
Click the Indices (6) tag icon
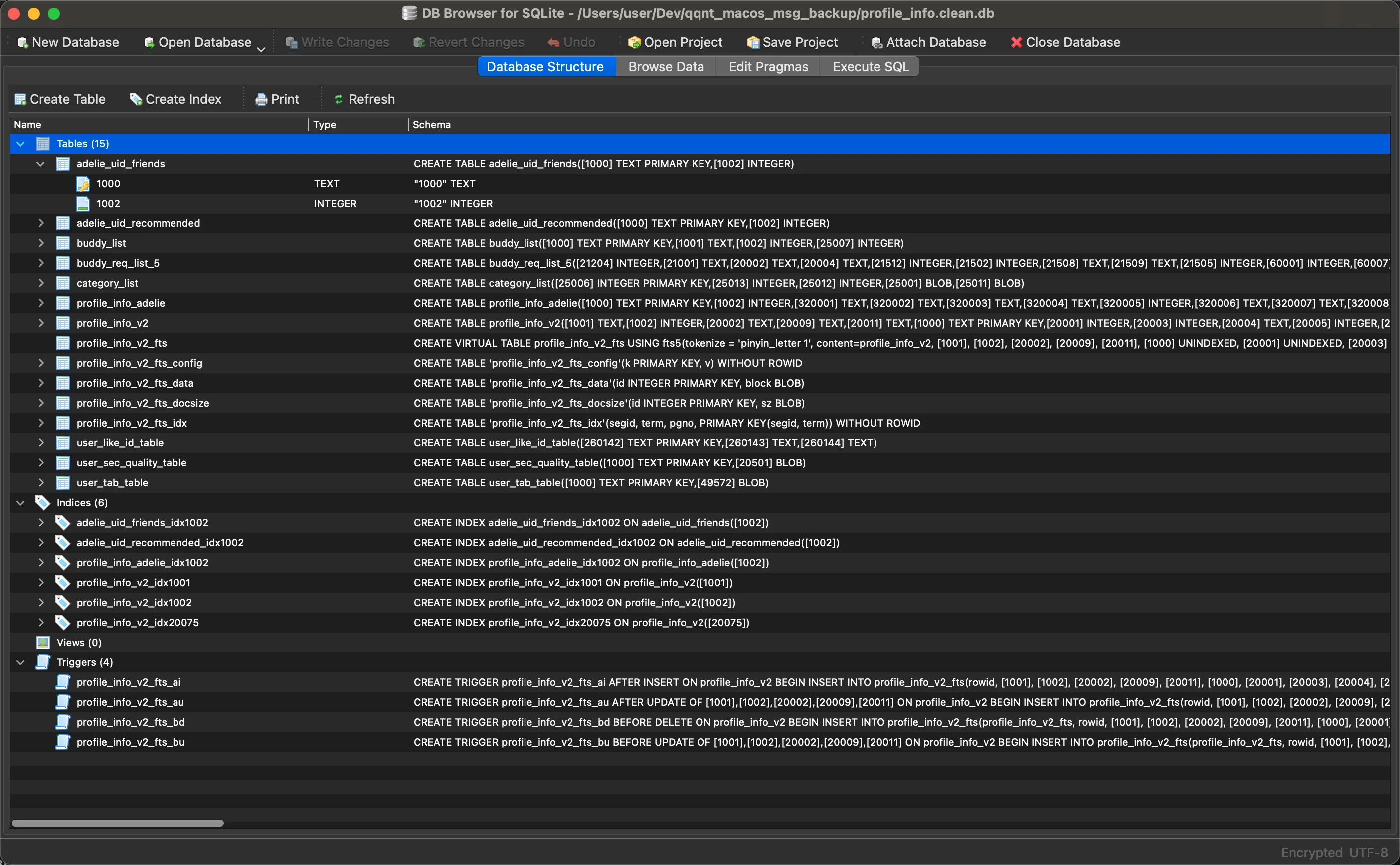point(42,503)
